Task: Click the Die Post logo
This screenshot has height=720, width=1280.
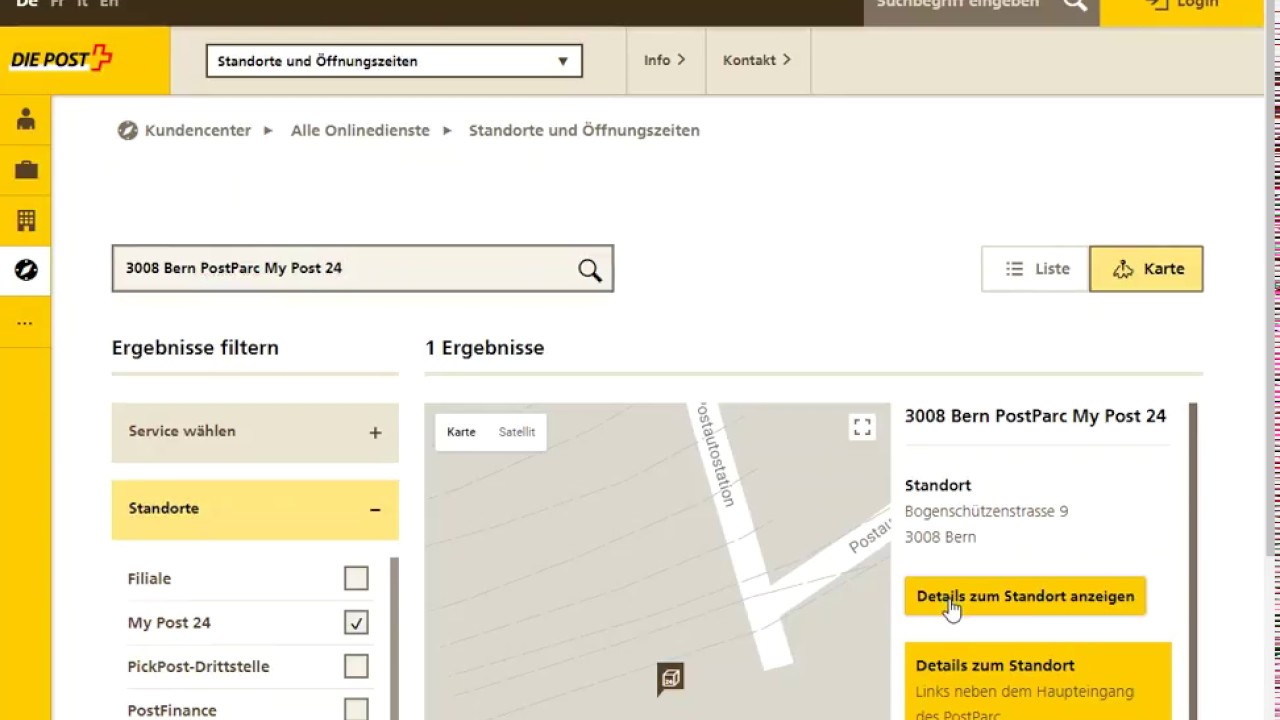Action: 61,59
